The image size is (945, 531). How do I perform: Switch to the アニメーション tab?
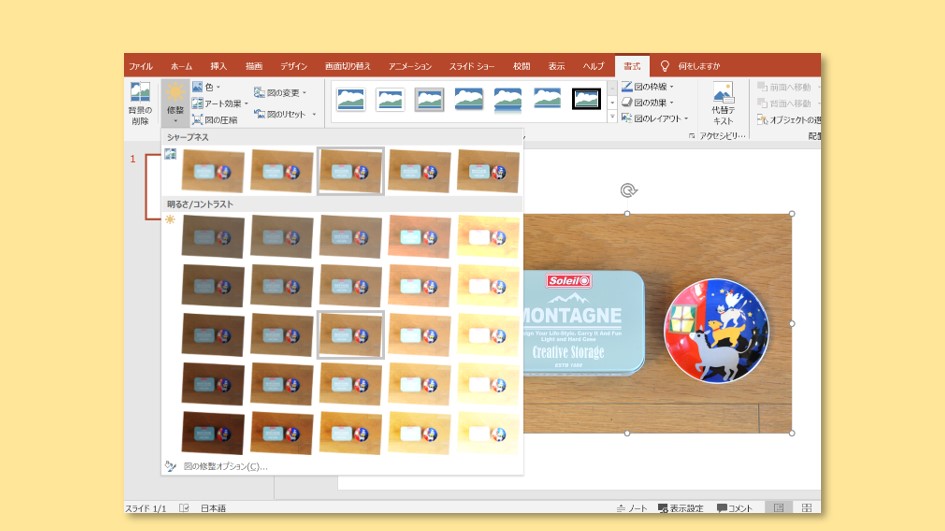point(410,66)
